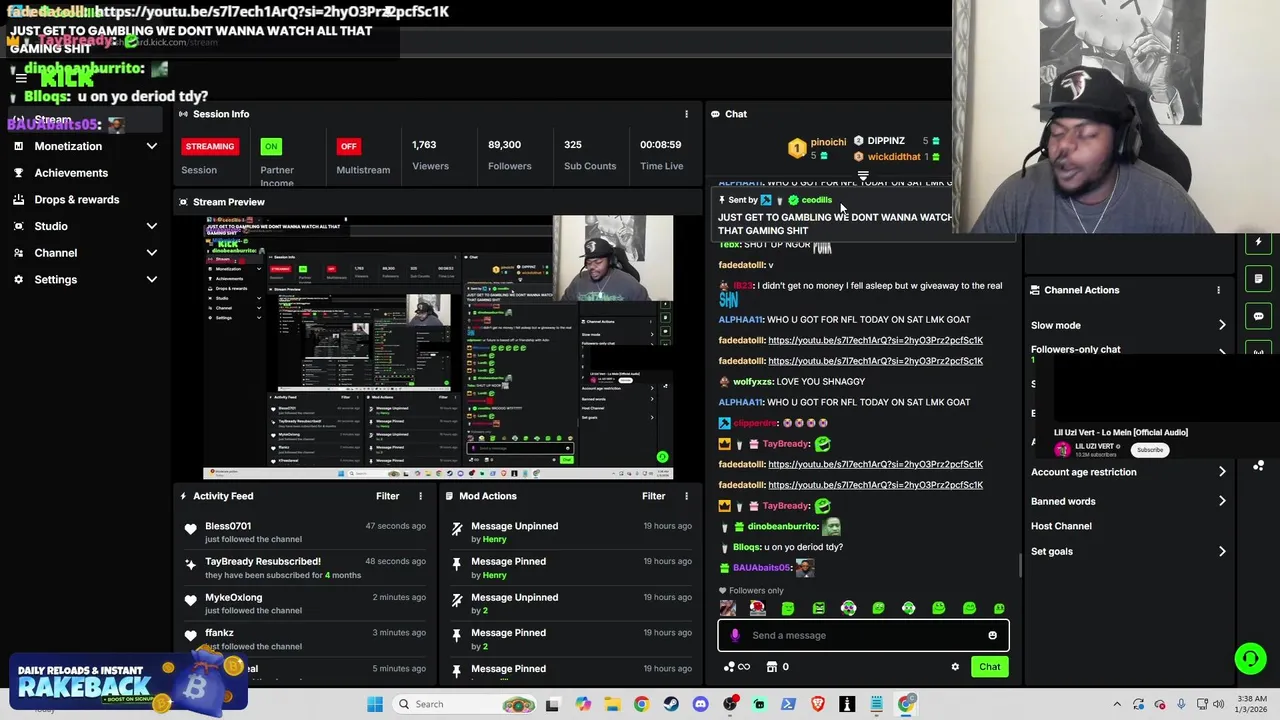
Task: Click Henry in the Message Unpinned entry
Action: 494,539
